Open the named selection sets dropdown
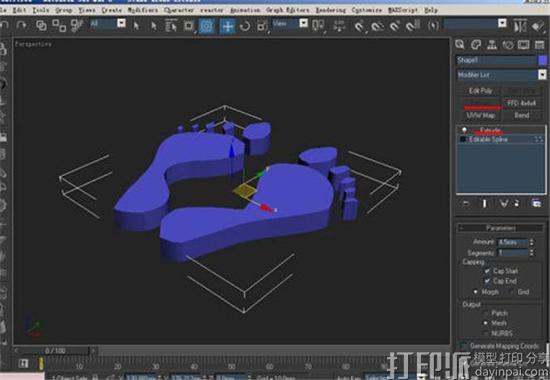The width and height of the screenshot is (550, 380). (502, 24)
